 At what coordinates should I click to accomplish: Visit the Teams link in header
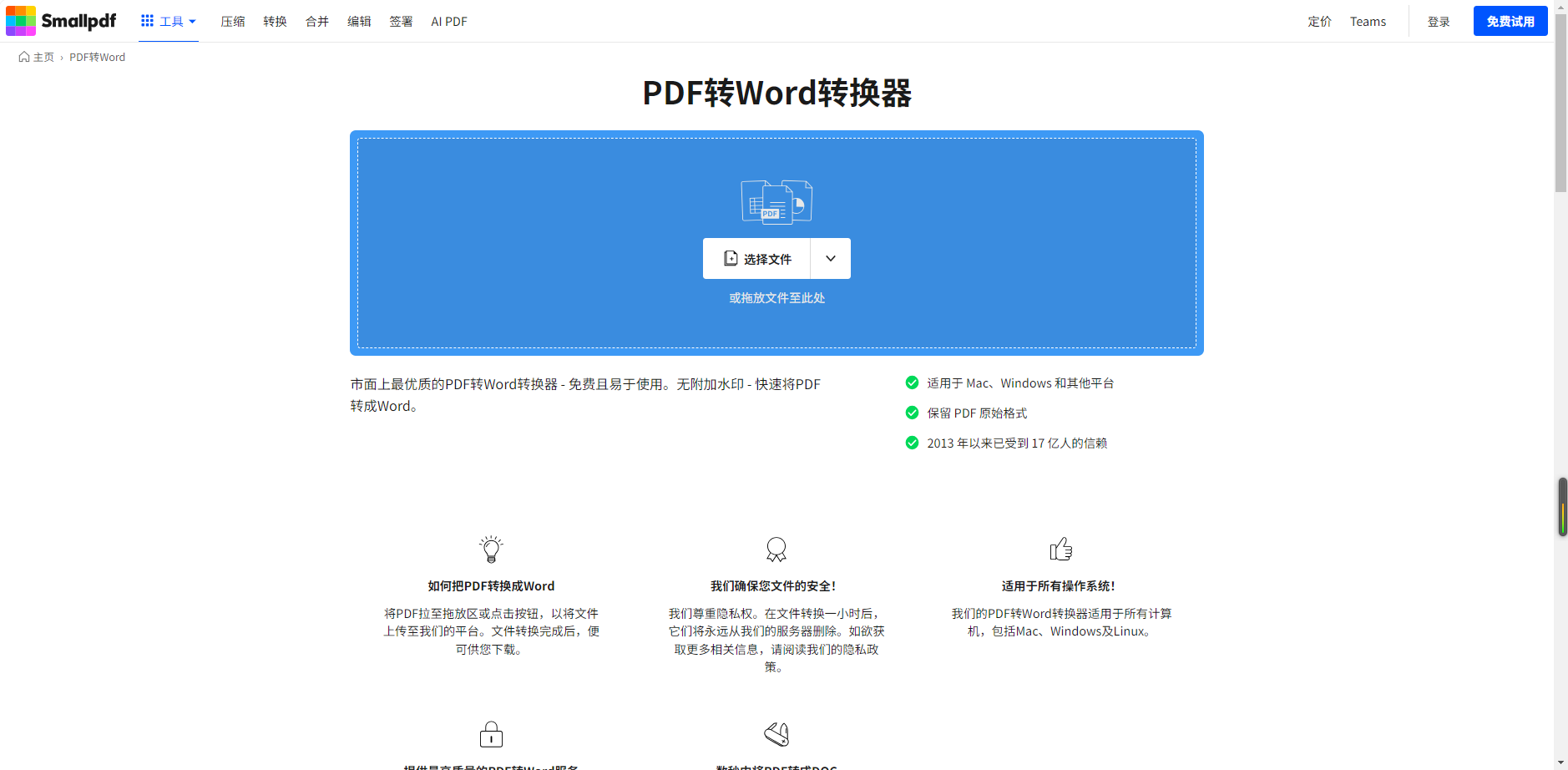click(1368, 22)
